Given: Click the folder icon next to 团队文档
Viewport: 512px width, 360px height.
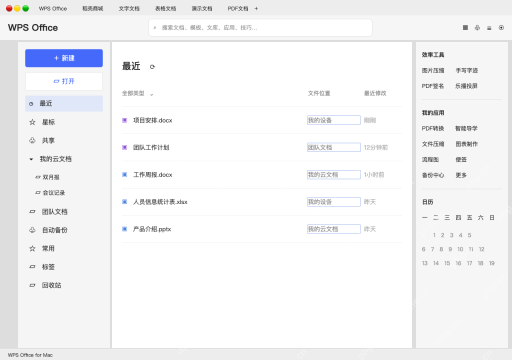Looking at the screenshot, I should pos(32,212).
